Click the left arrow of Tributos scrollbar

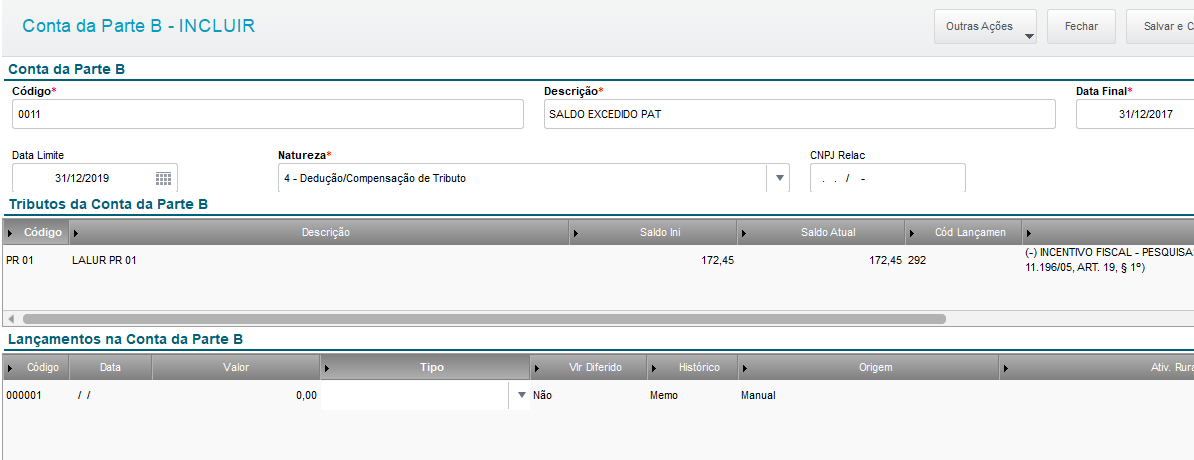[x=11, y=319]
